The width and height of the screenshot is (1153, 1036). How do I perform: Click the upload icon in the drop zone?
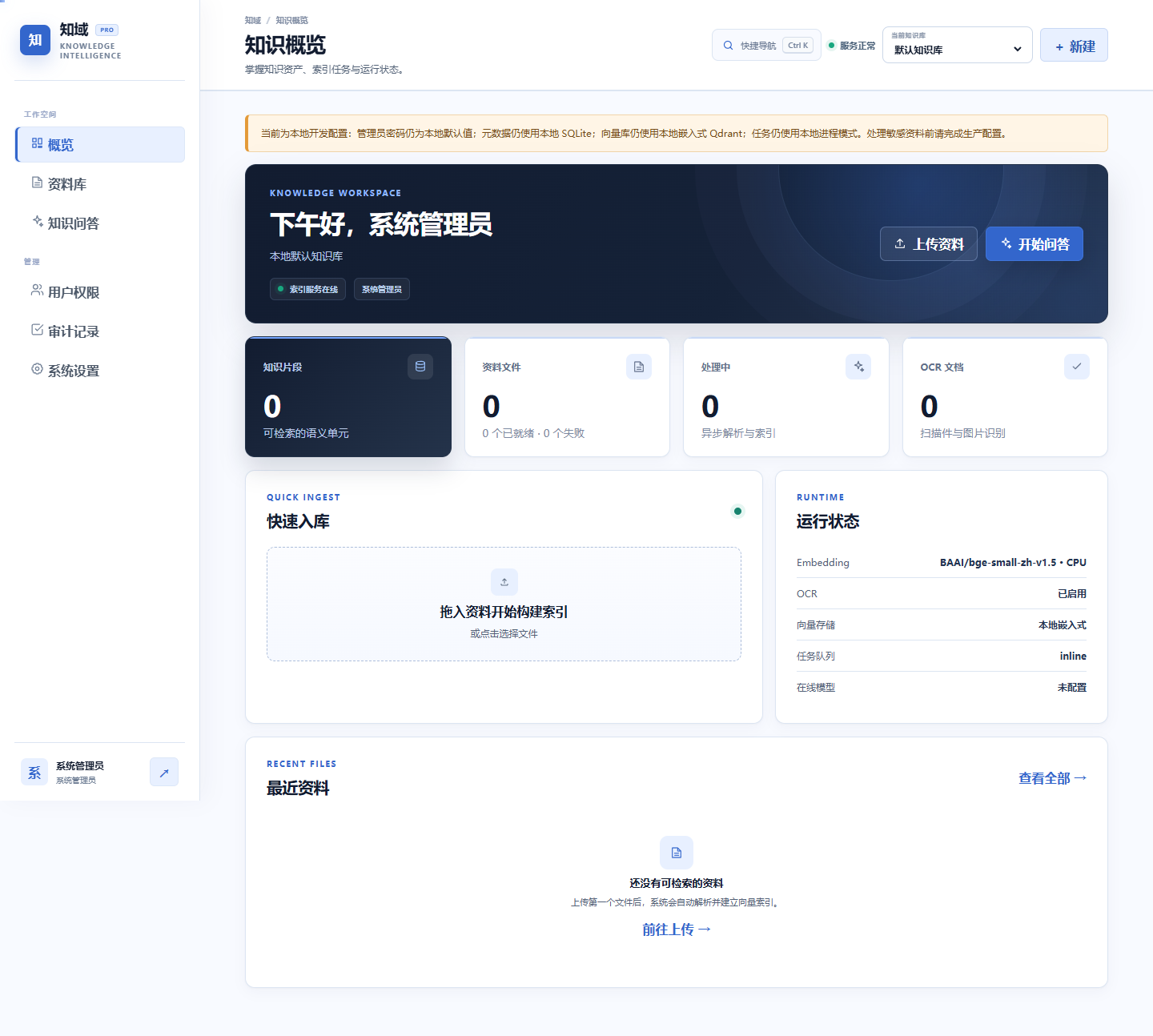[x=504, y=582]
